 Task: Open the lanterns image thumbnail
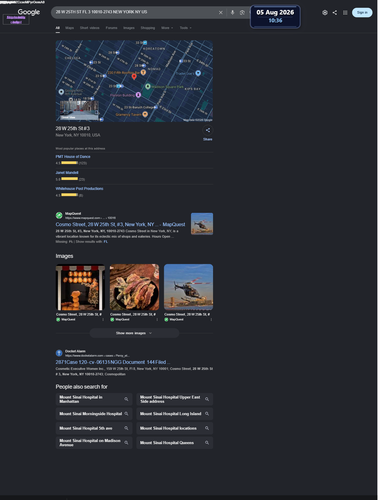pos(80,287)
